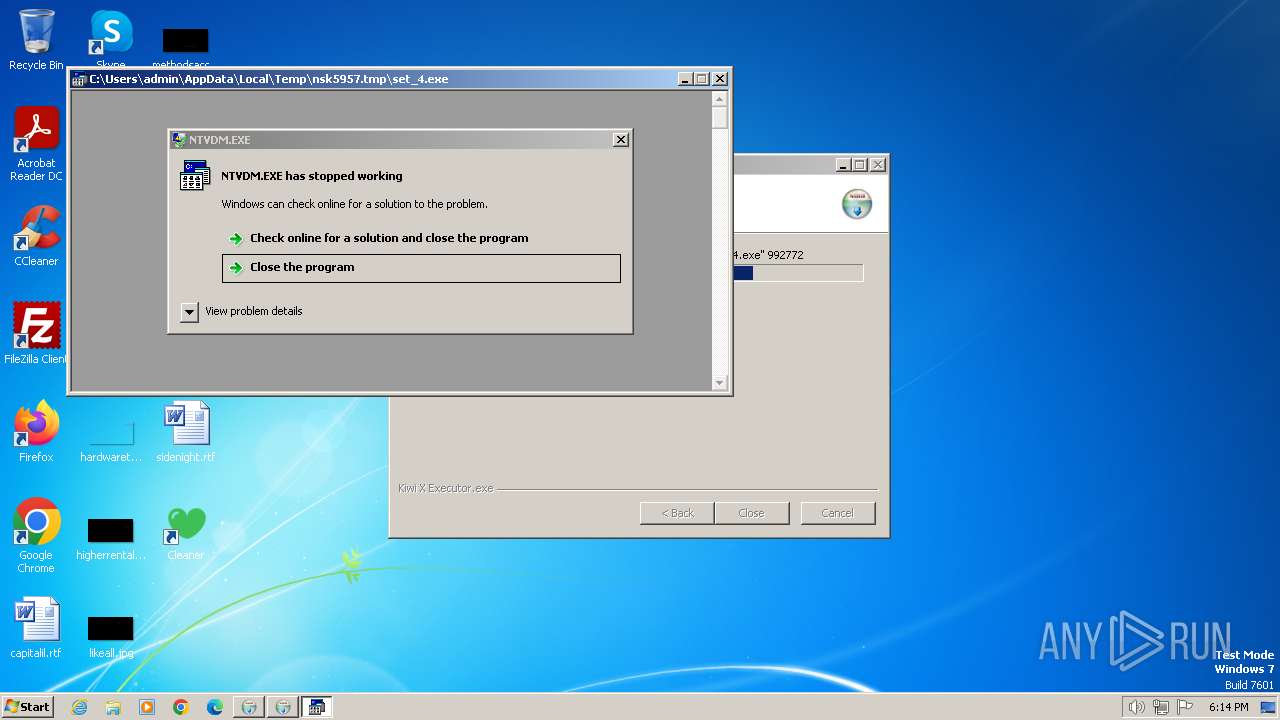Open the likeall.jpg file icon
Viewport: 1280px width, 720px height.
click(111, 637)
